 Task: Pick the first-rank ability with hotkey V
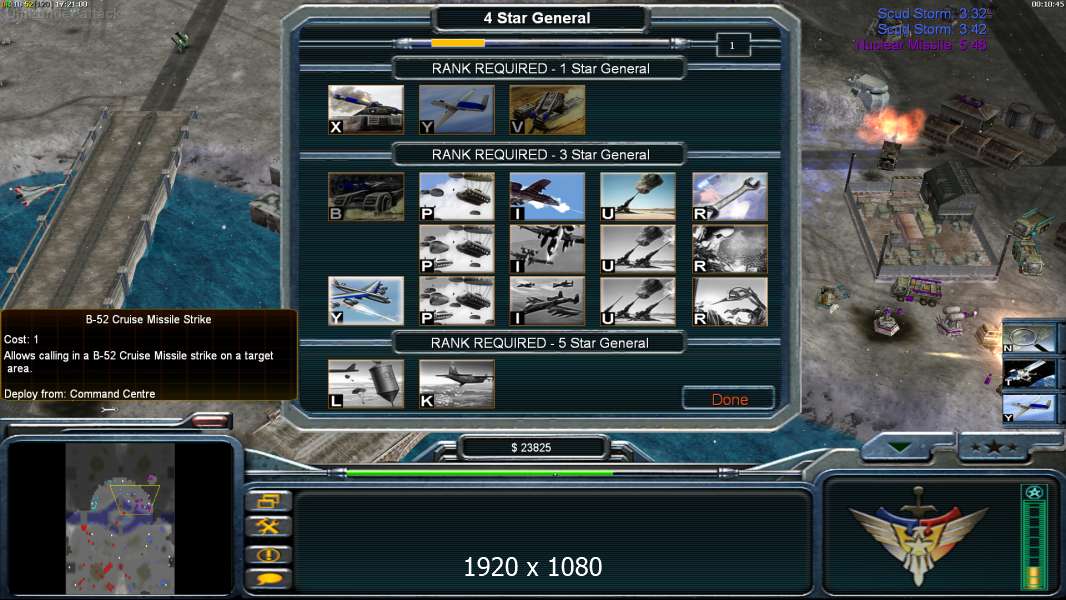pyautogui.click(x=547, y=109)
